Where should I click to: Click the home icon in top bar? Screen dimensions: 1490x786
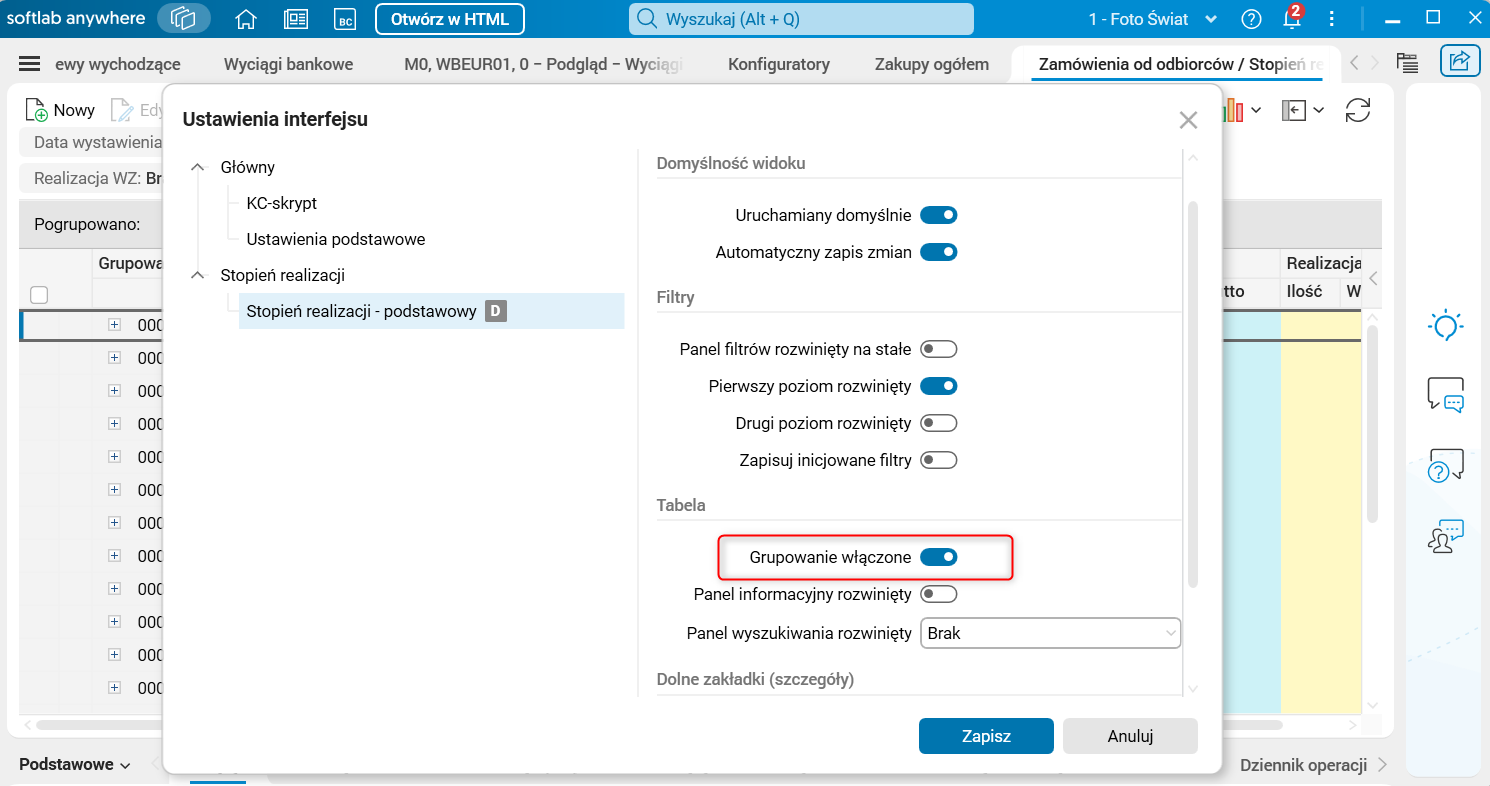[246, 19]
